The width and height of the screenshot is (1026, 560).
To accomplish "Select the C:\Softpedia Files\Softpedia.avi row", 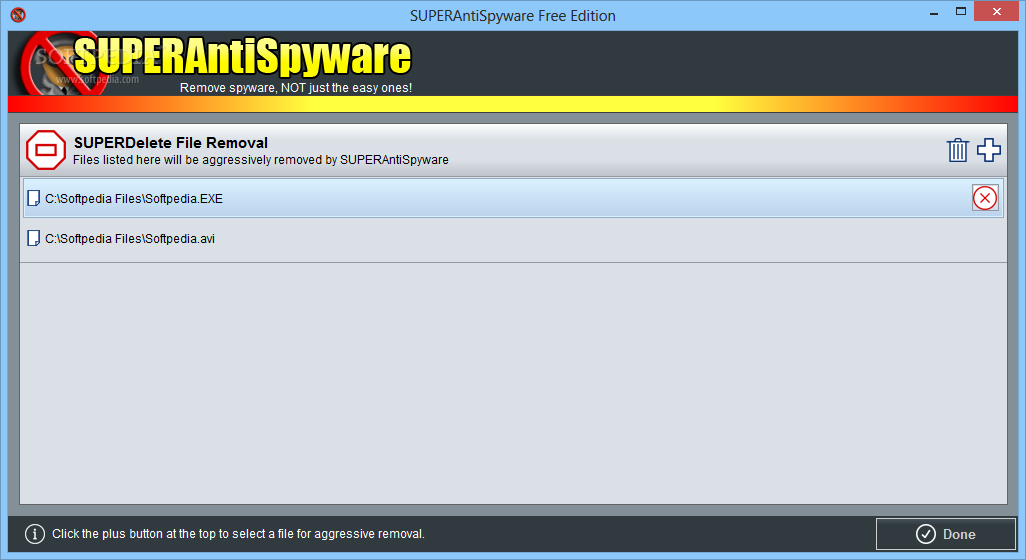I will tap(513, 239).
